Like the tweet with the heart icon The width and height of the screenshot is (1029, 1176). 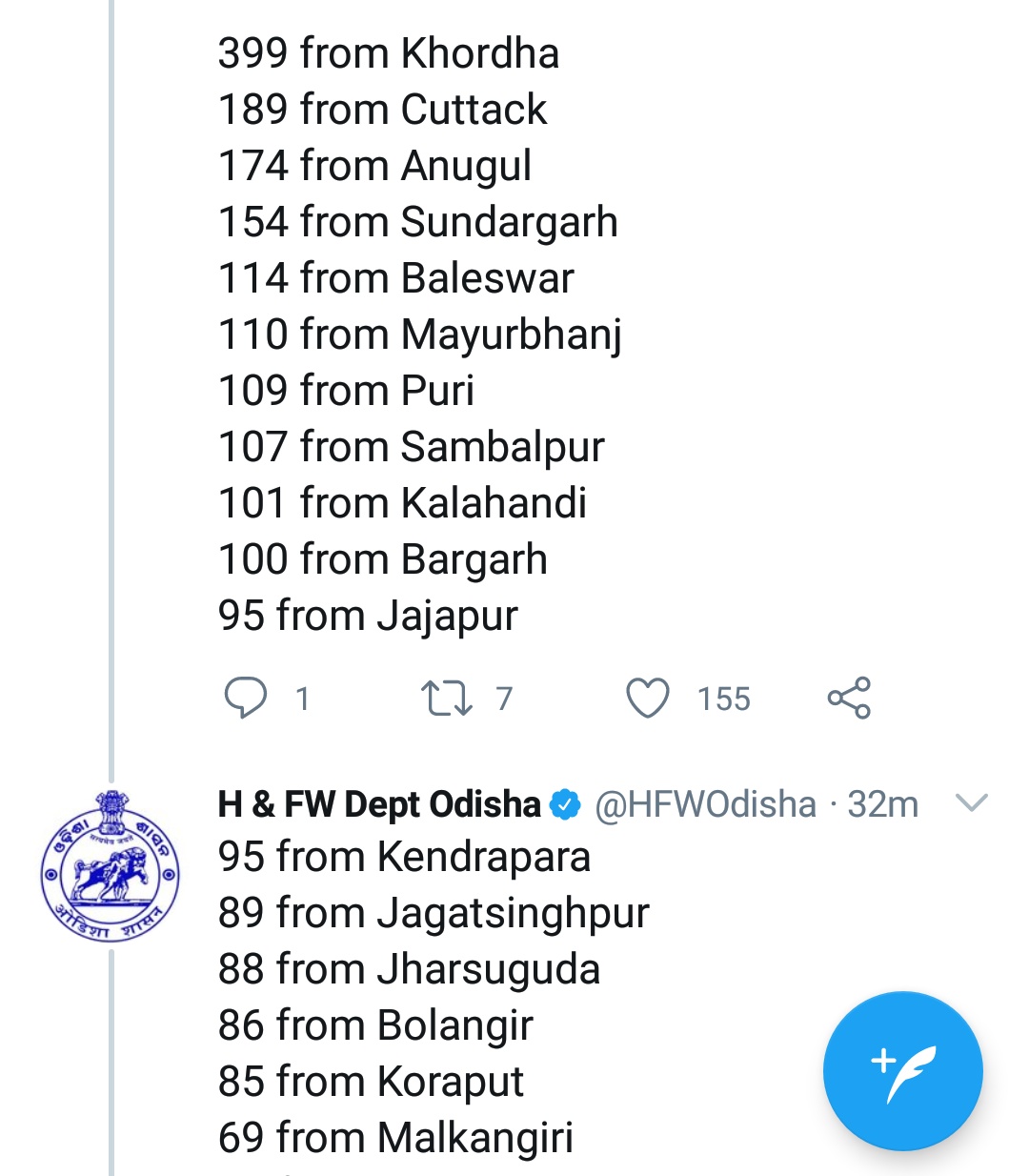tap(648, 698)
